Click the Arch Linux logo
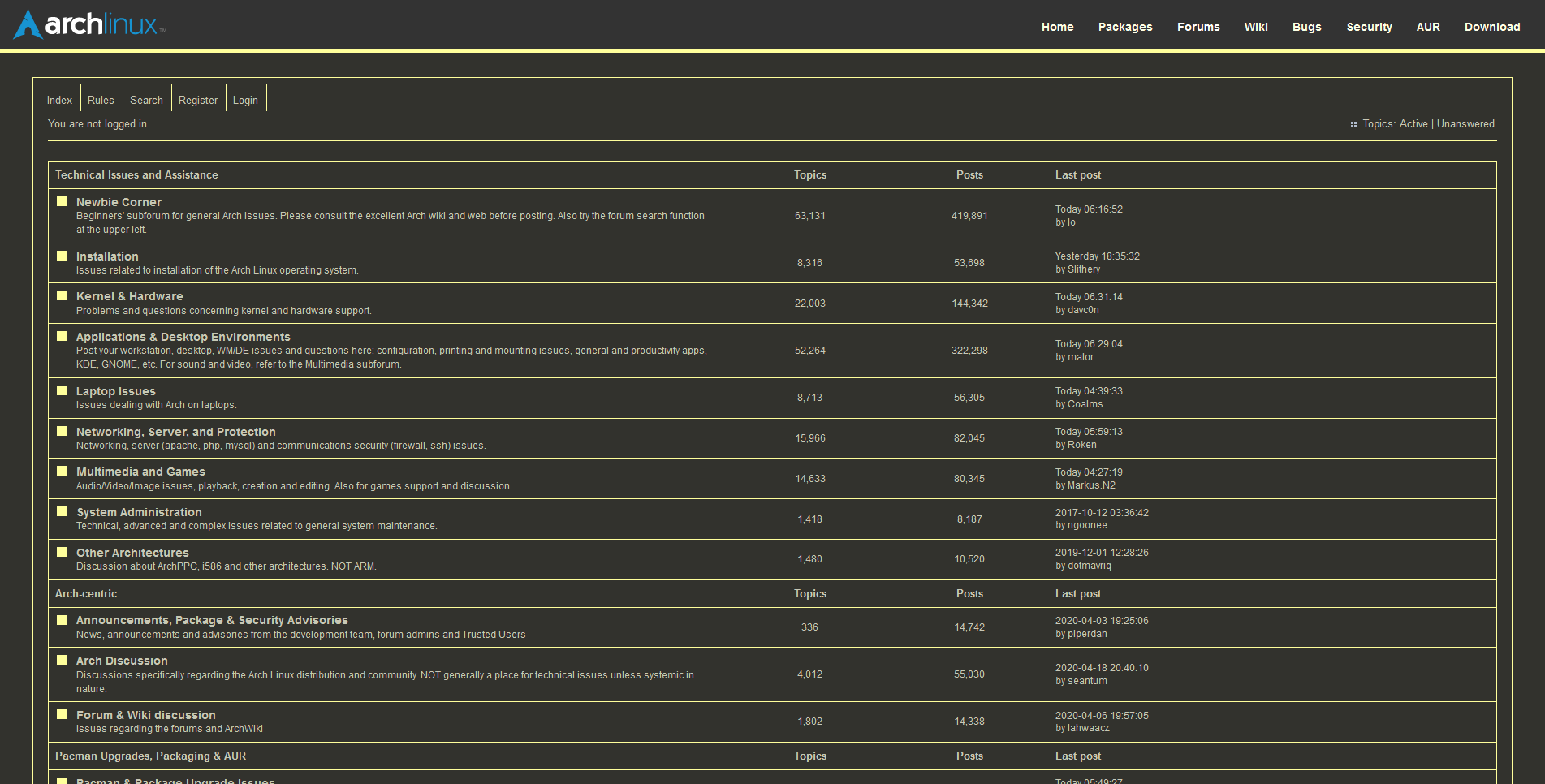Viewport: 1545px width, 784px height. (x=90, y=24)
